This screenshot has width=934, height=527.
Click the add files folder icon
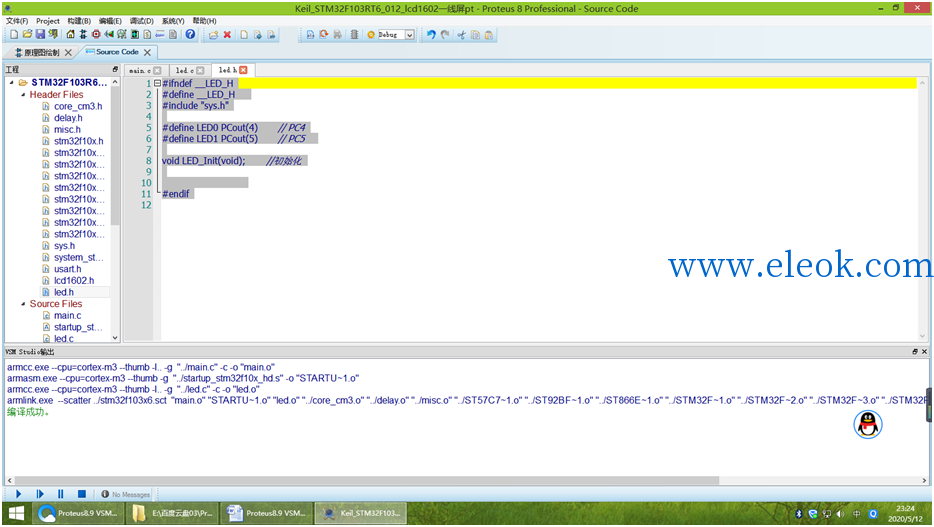tap(213, 35)
